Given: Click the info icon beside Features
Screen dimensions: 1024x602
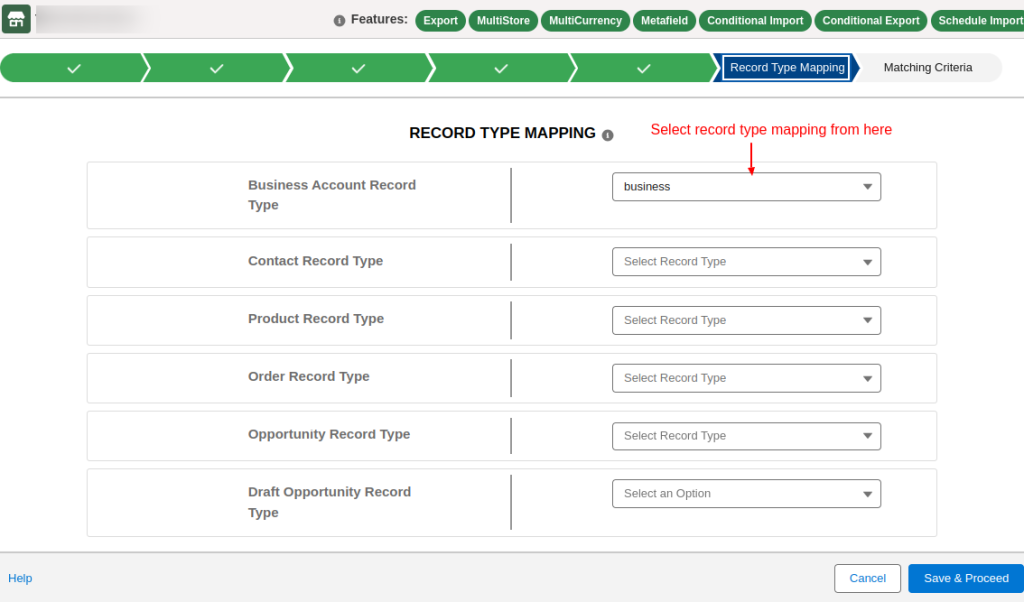Looking at the screenshot, I should [x=339, y=21].
